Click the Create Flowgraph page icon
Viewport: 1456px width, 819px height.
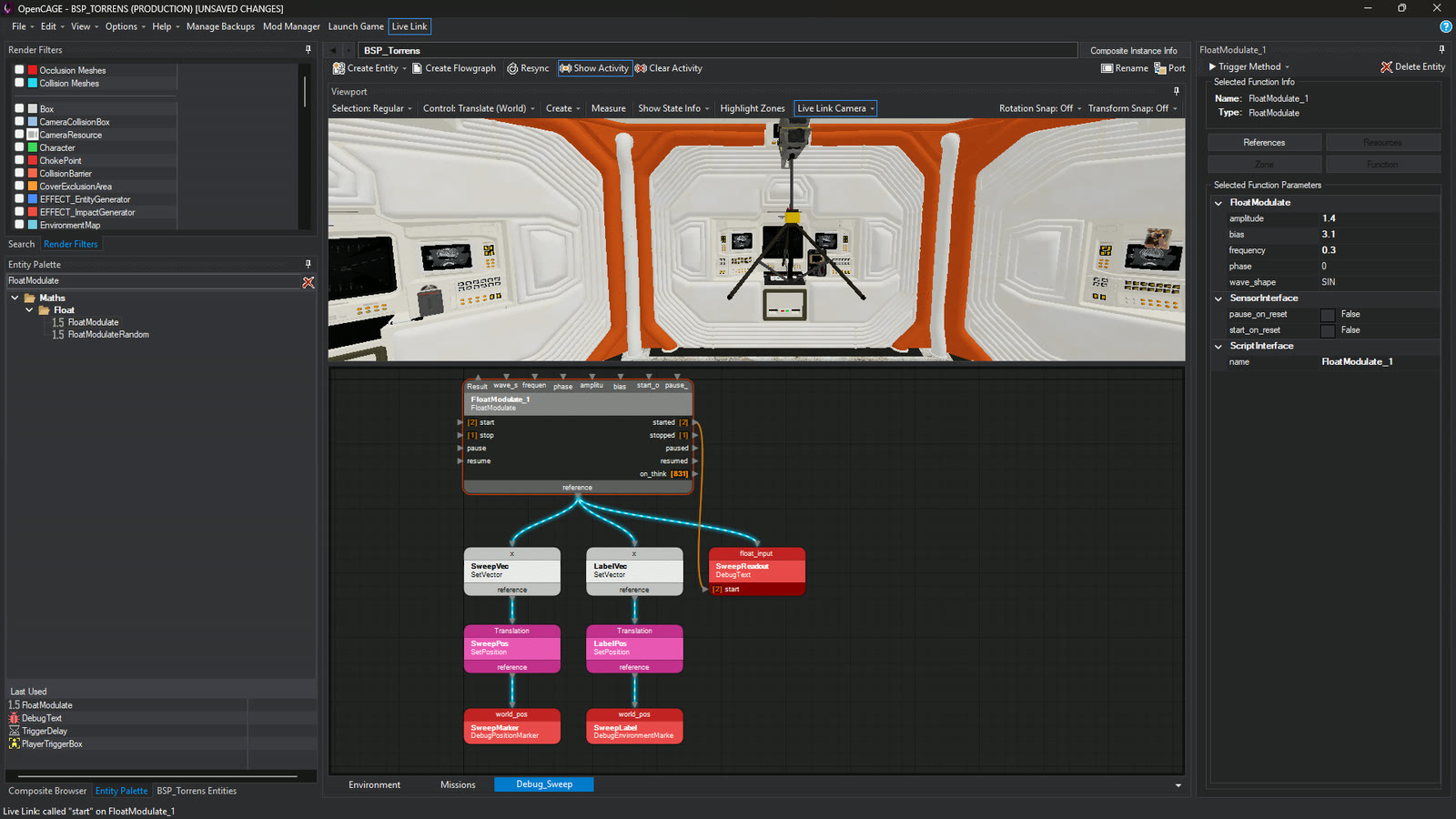coord(418,68)
